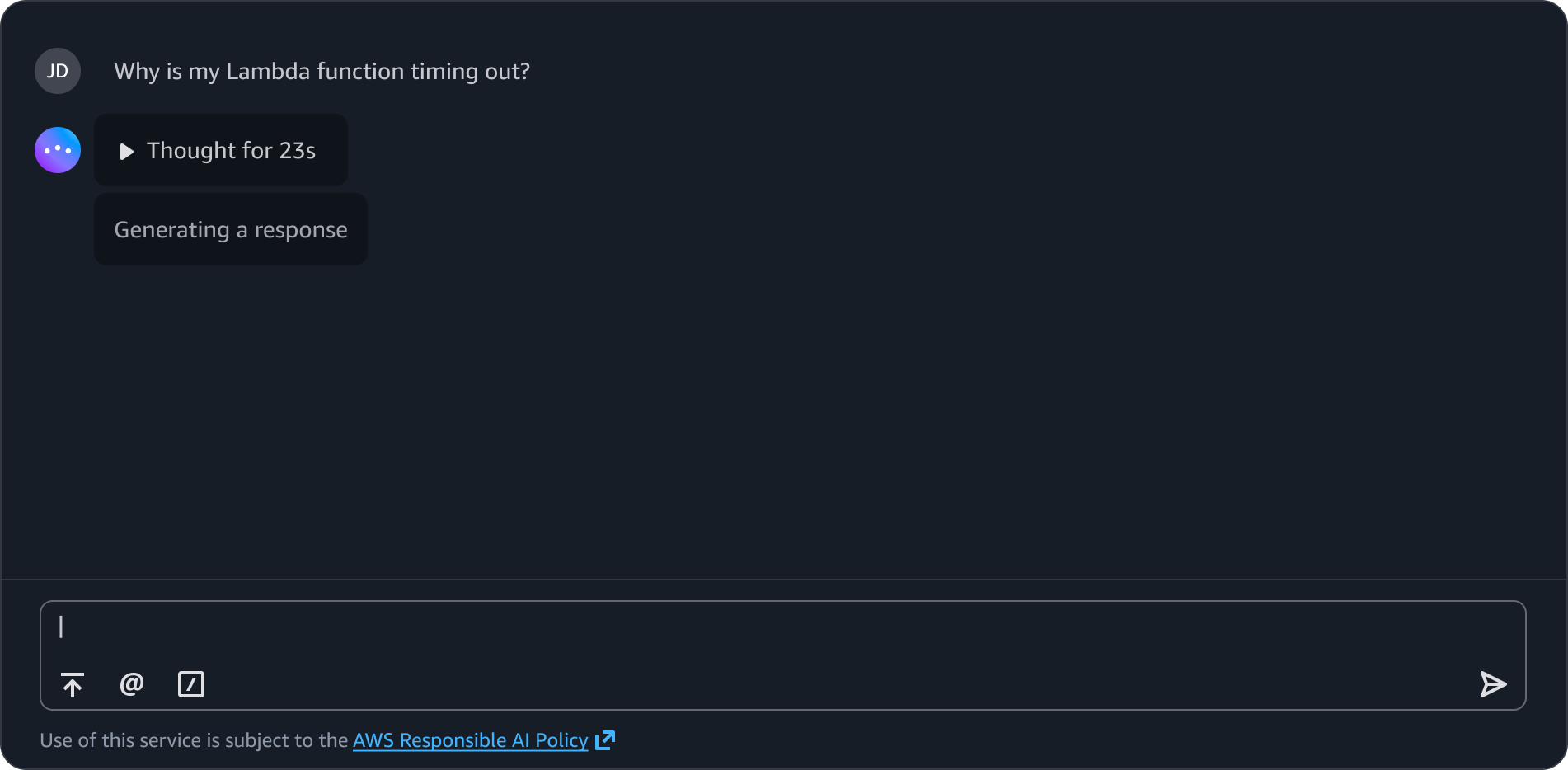This screenshot has width=1568, height=770.
Task: Click "Generating a response" status bubble
Action: point(231,229)
